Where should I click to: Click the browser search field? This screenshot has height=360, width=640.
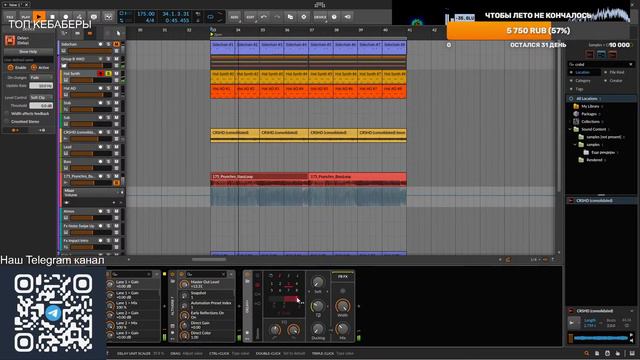pos(600,64)
